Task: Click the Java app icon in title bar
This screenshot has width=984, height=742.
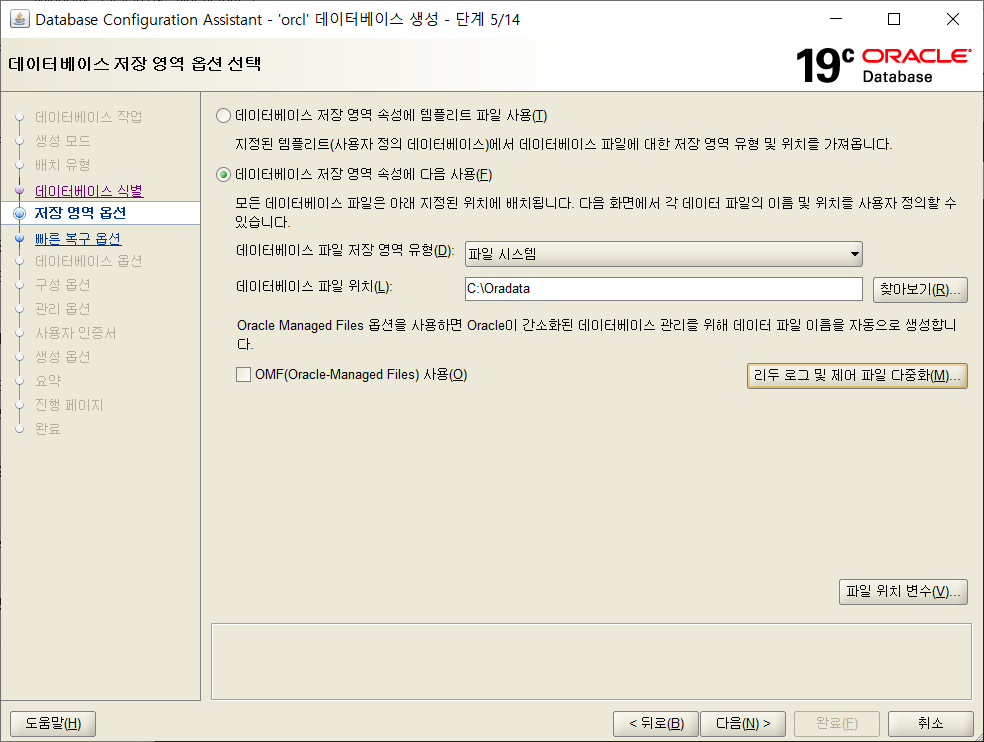Action: click(x=19, y=19)
